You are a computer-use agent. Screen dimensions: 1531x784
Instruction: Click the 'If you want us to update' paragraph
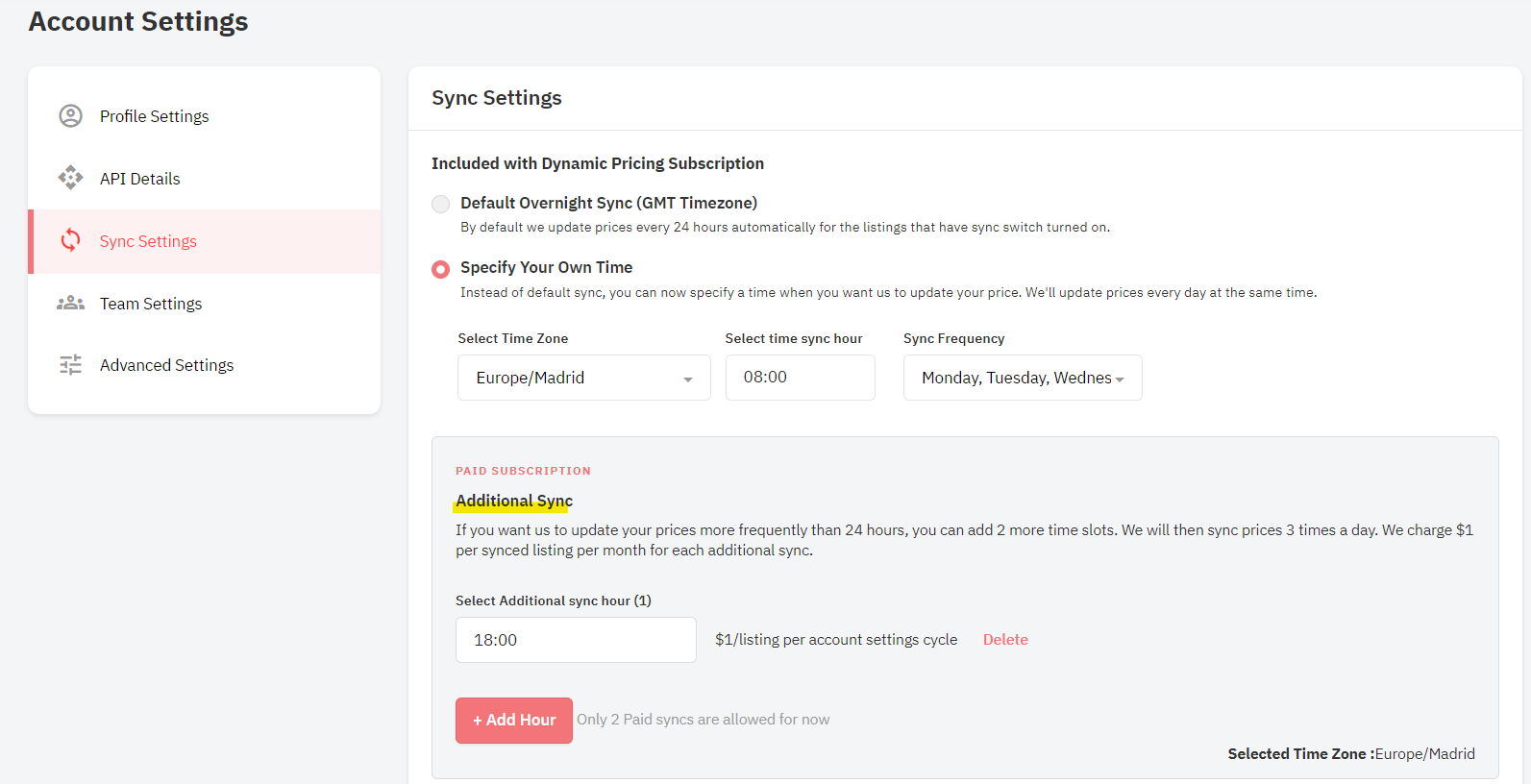click(x=965, y=540)
